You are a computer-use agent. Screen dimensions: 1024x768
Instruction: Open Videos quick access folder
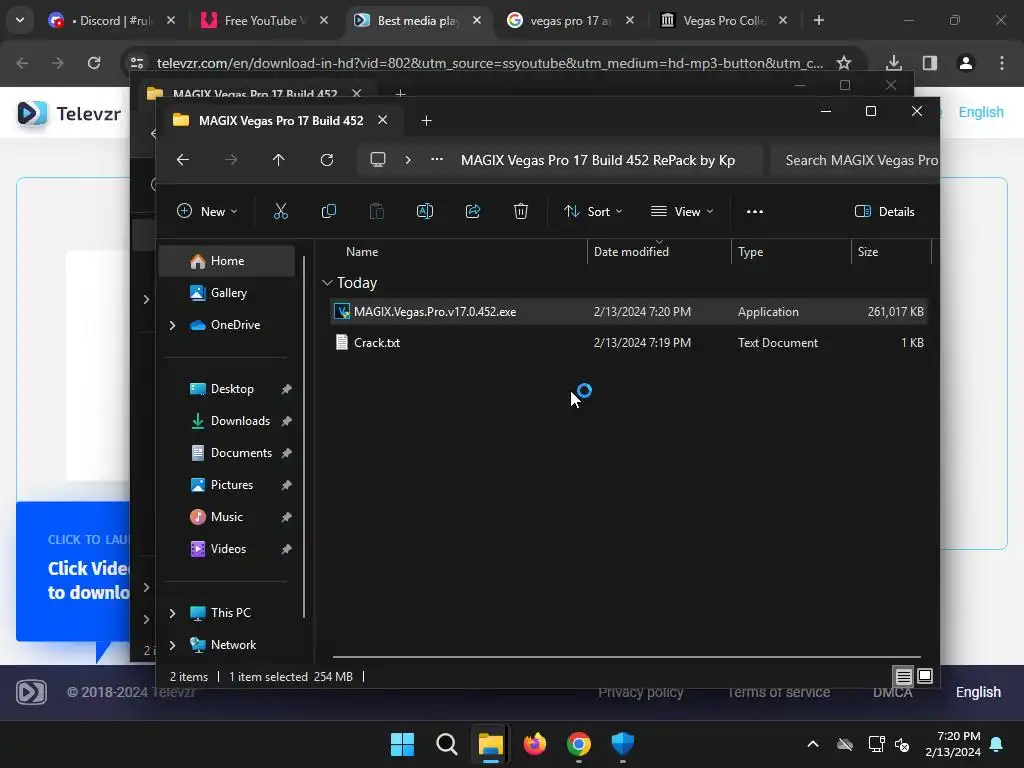click(228, 549)
